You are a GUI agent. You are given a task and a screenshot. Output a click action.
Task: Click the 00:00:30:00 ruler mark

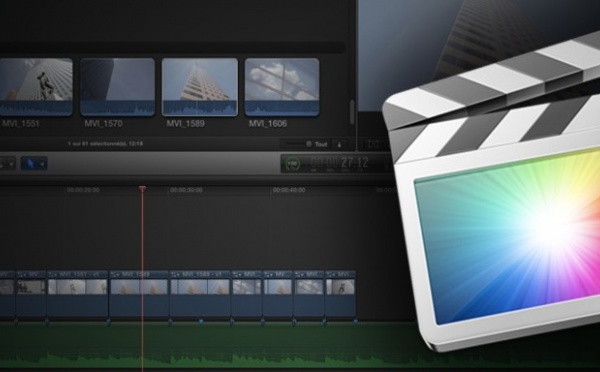coord(186,190)
